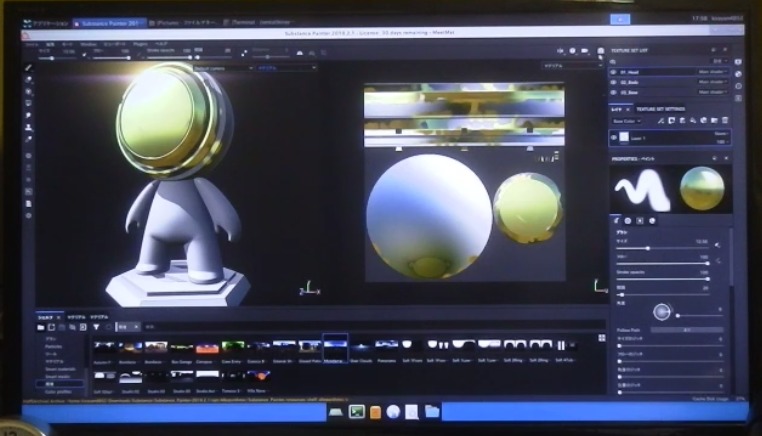The width and height of the screenshot is (762, 436).
Task: Toggle the Symmetry icon in top toolbar
Action: [300, 52]
